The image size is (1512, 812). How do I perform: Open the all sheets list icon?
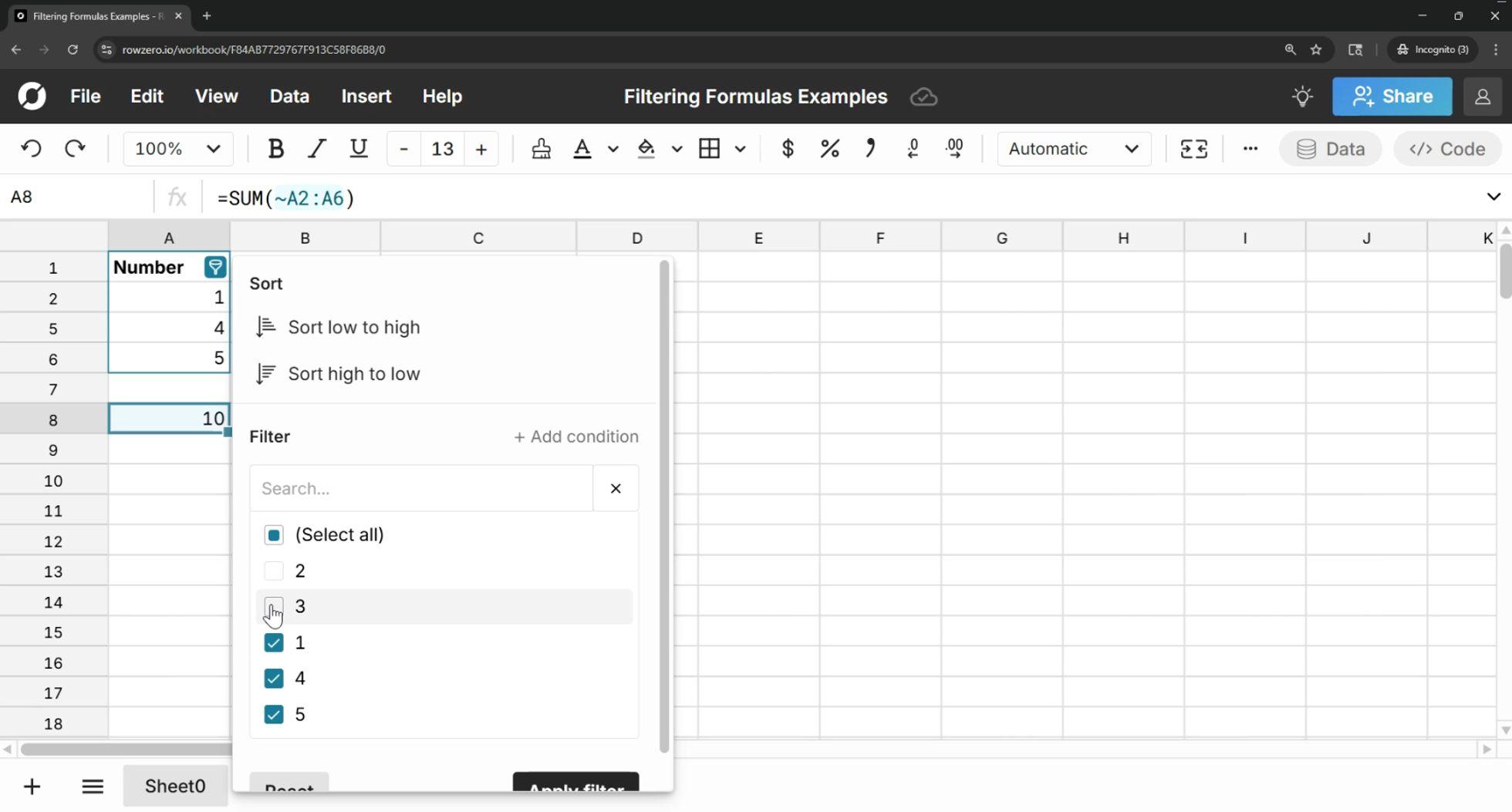93,787
